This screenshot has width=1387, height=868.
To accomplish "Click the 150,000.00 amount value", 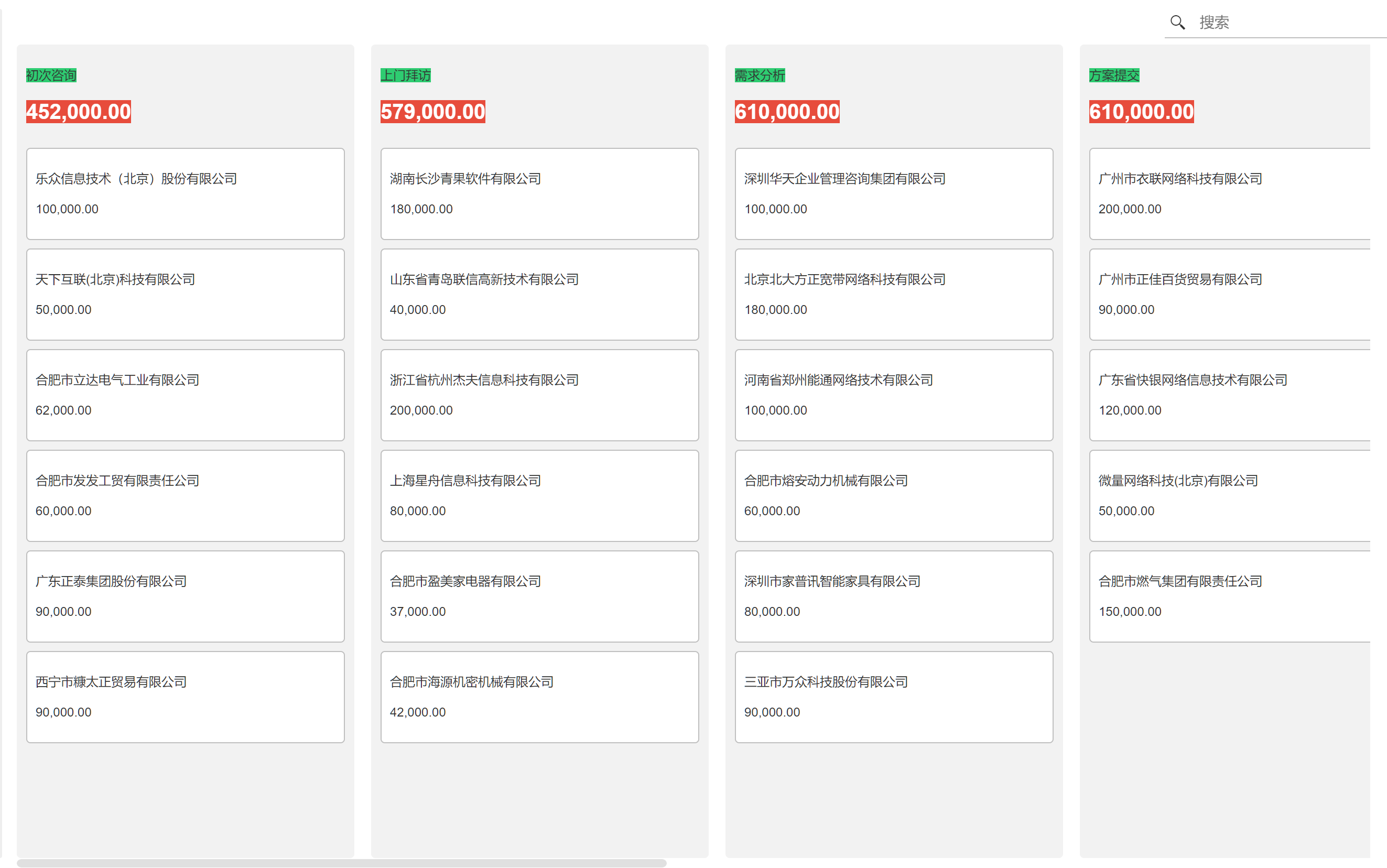I will point(1130,612).
